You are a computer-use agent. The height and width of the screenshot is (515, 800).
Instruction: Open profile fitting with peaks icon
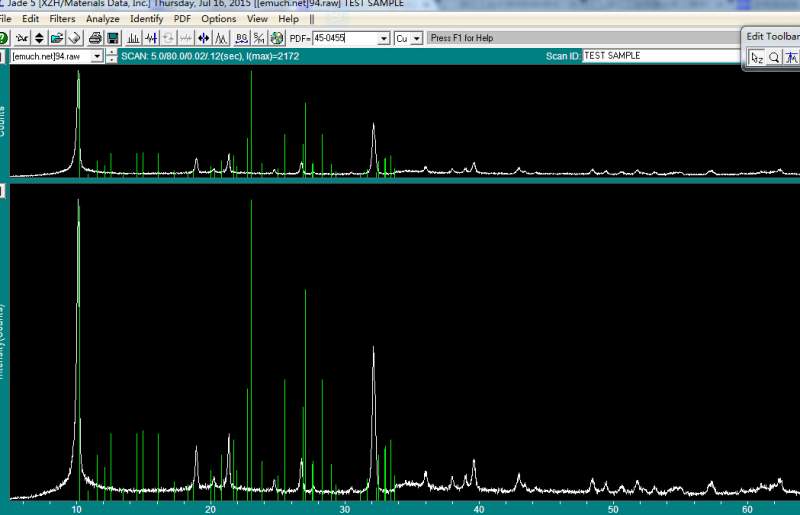[x=221, y=38]
